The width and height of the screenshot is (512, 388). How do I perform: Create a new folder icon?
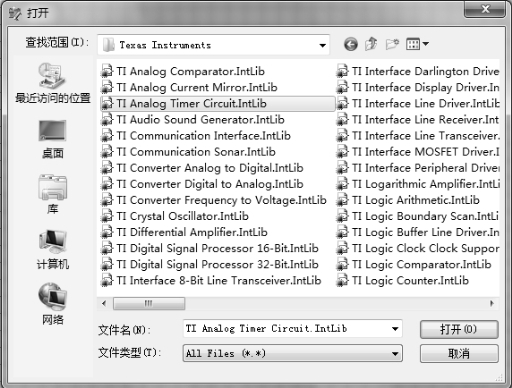pyautogui.click(x=392, y=44)
